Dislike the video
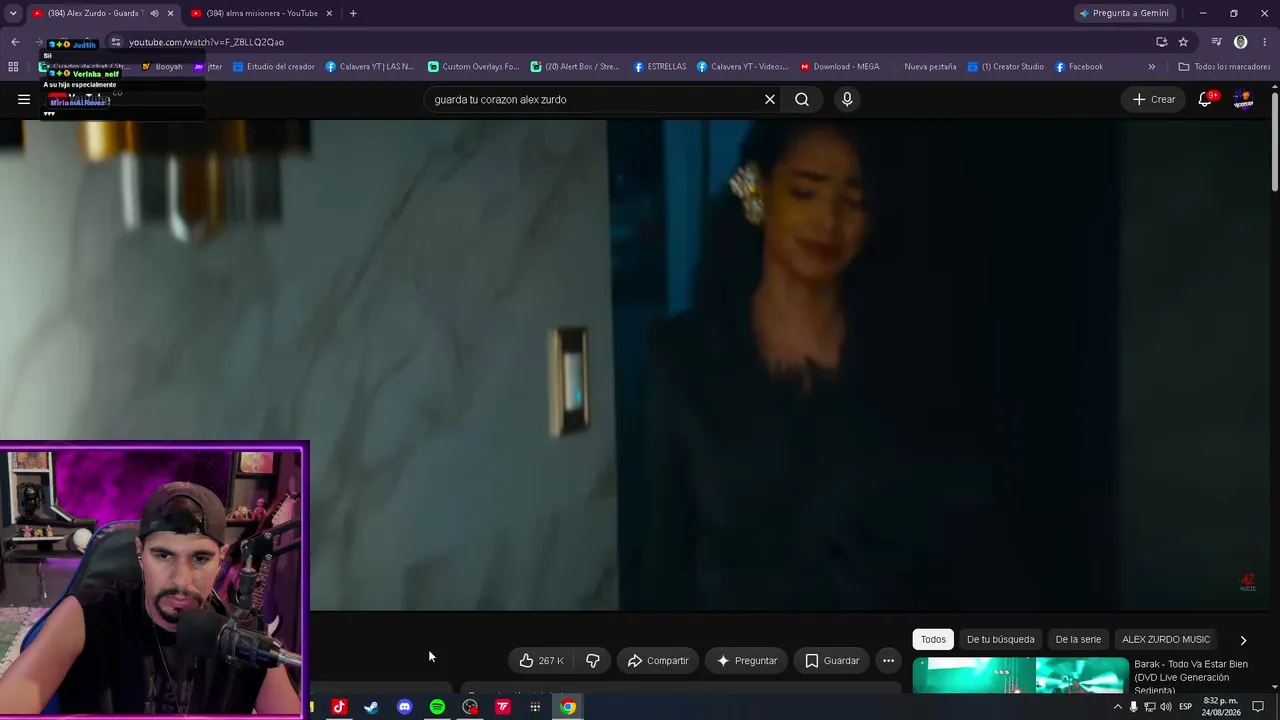This screenshot has width=1280, height=720. [x=593, y=660]
